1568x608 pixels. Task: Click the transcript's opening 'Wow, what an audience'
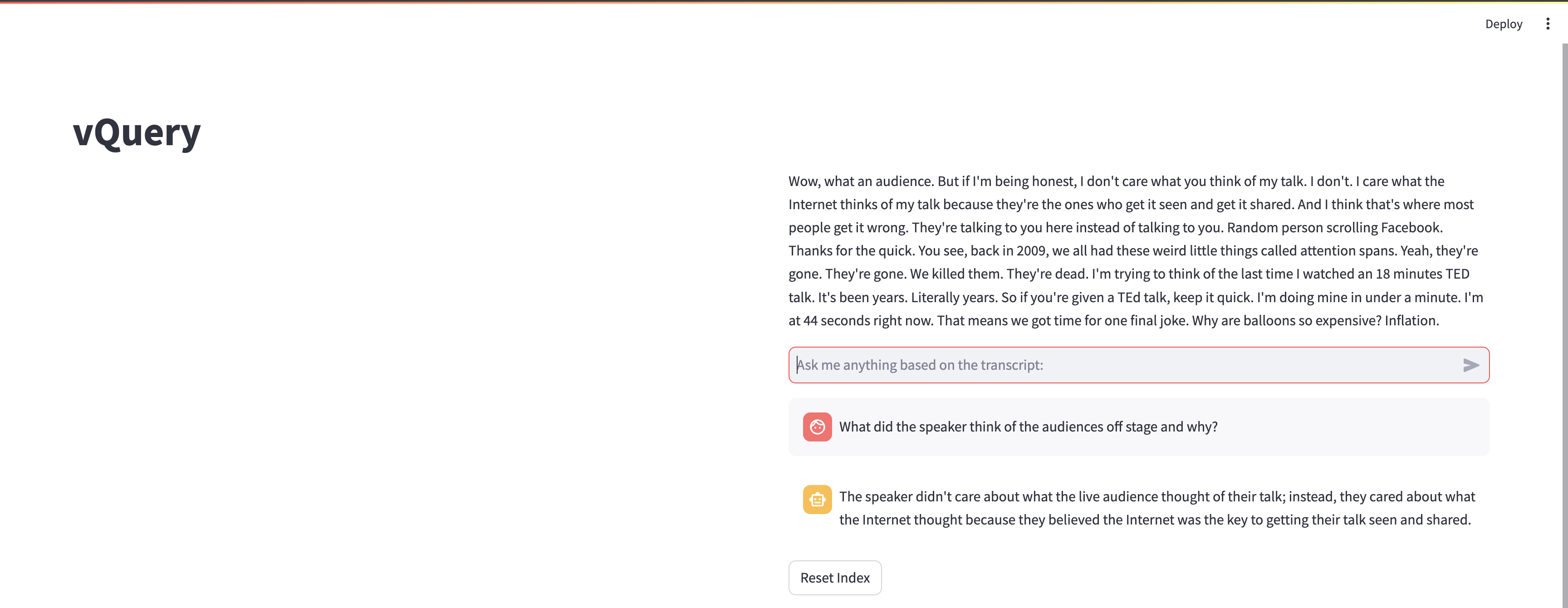click(x=861, y=181)
